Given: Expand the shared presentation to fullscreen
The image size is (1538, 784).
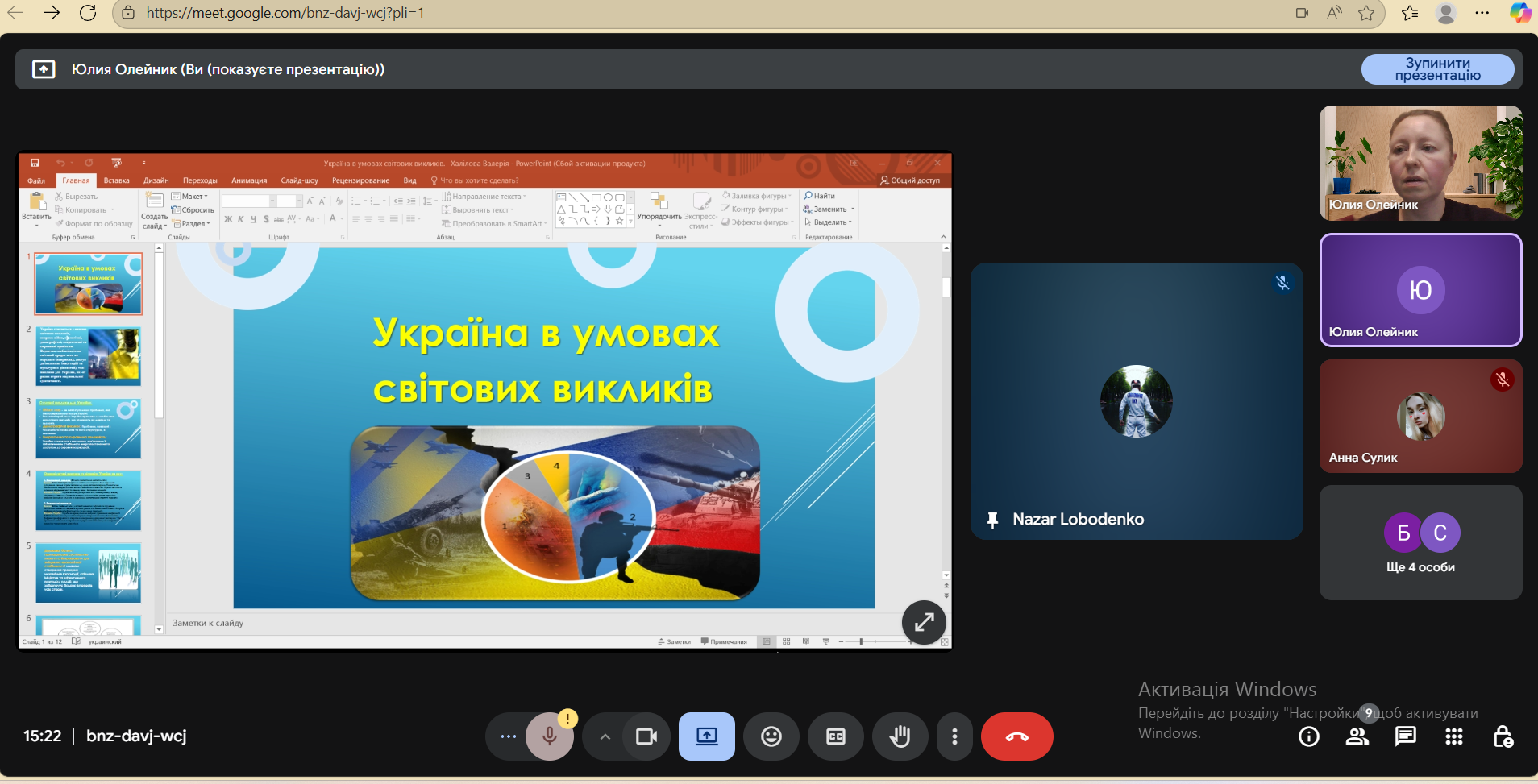Looking at the screenshot, I should [924, 622].
